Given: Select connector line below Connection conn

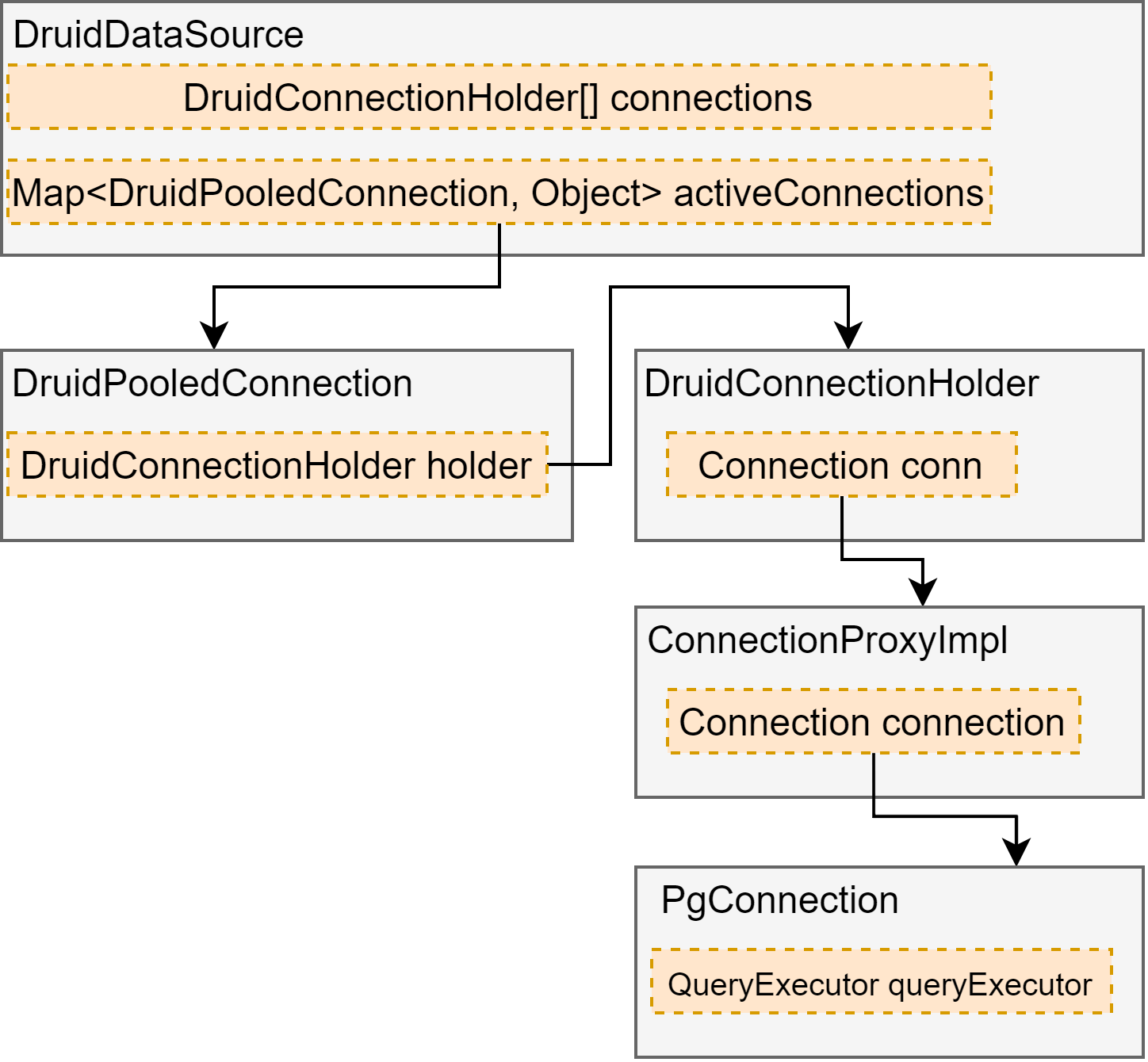Looking at the screenshot, I should pos(842,528).
